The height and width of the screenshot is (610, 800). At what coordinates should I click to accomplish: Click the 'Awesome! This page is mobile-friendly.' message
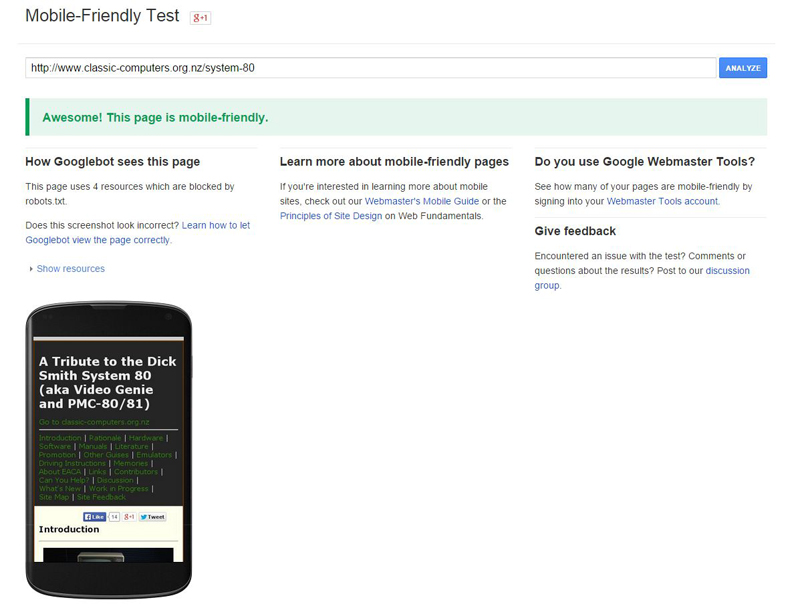point(155,117)
